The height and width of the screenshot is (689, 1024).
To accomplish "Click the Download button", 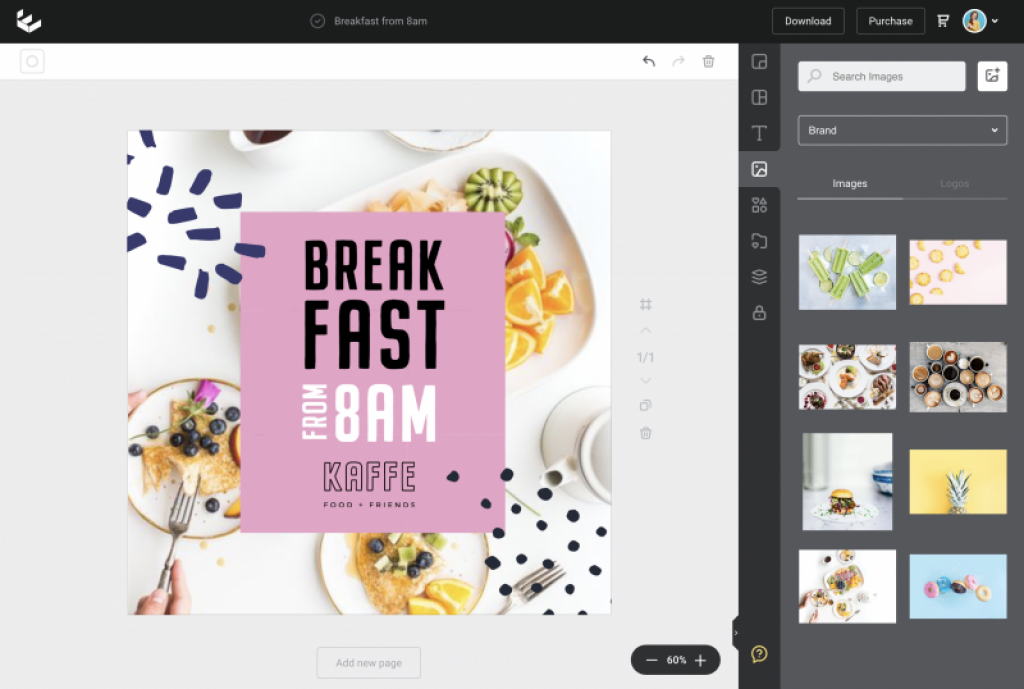I will coord(807,21).
